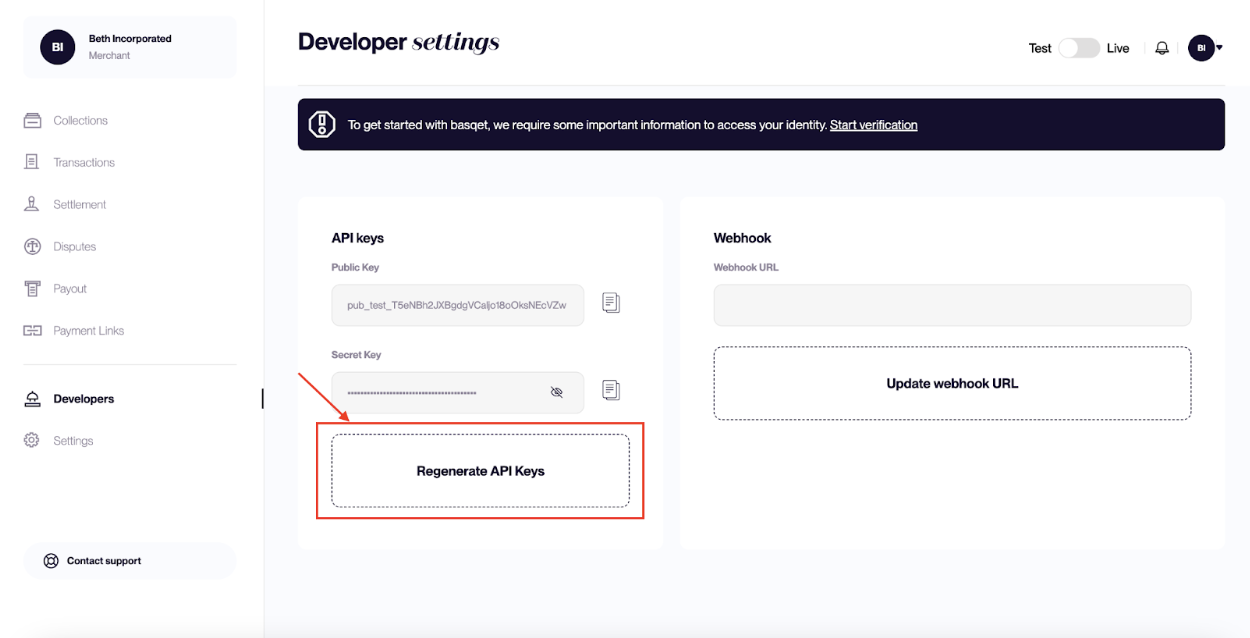Click the BI avatar in the sidebar header
Viewport: 1250px width, 638px height.
(57, 47)
